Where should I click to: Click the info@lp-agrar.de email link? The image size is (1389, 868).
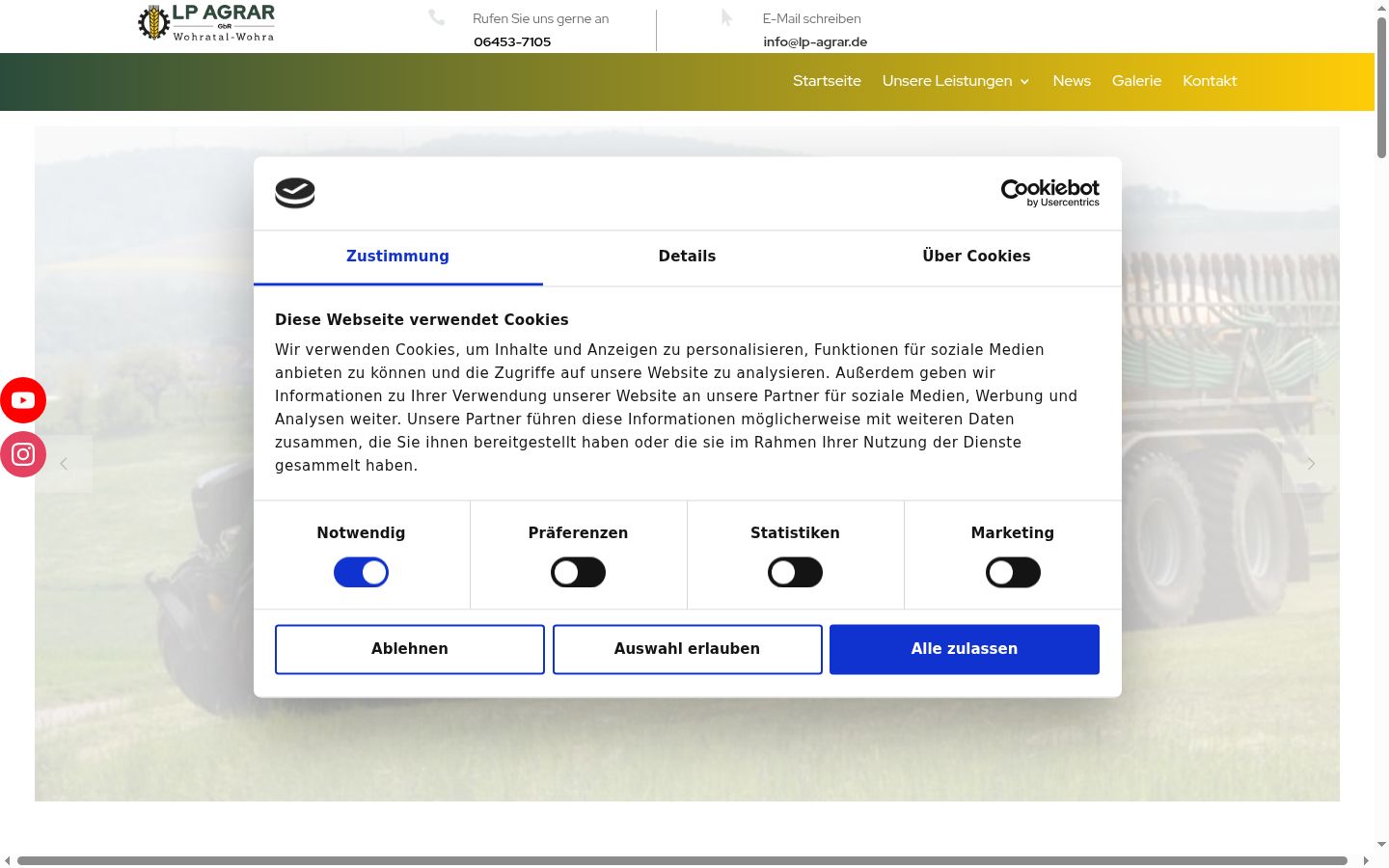pyautogui.click(x=815, y=41)
